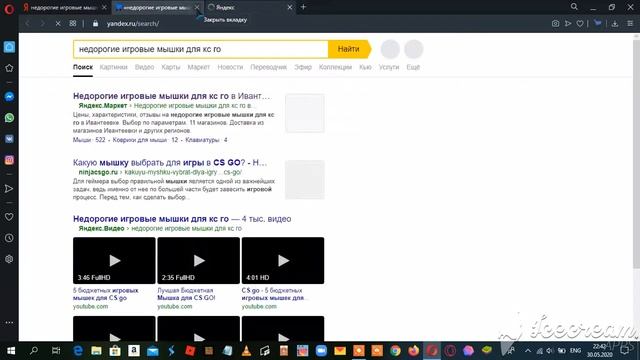Play the 4:01 HD video thumbnail
The height and width of the screenshot is (360, 640).
(283, 260)
